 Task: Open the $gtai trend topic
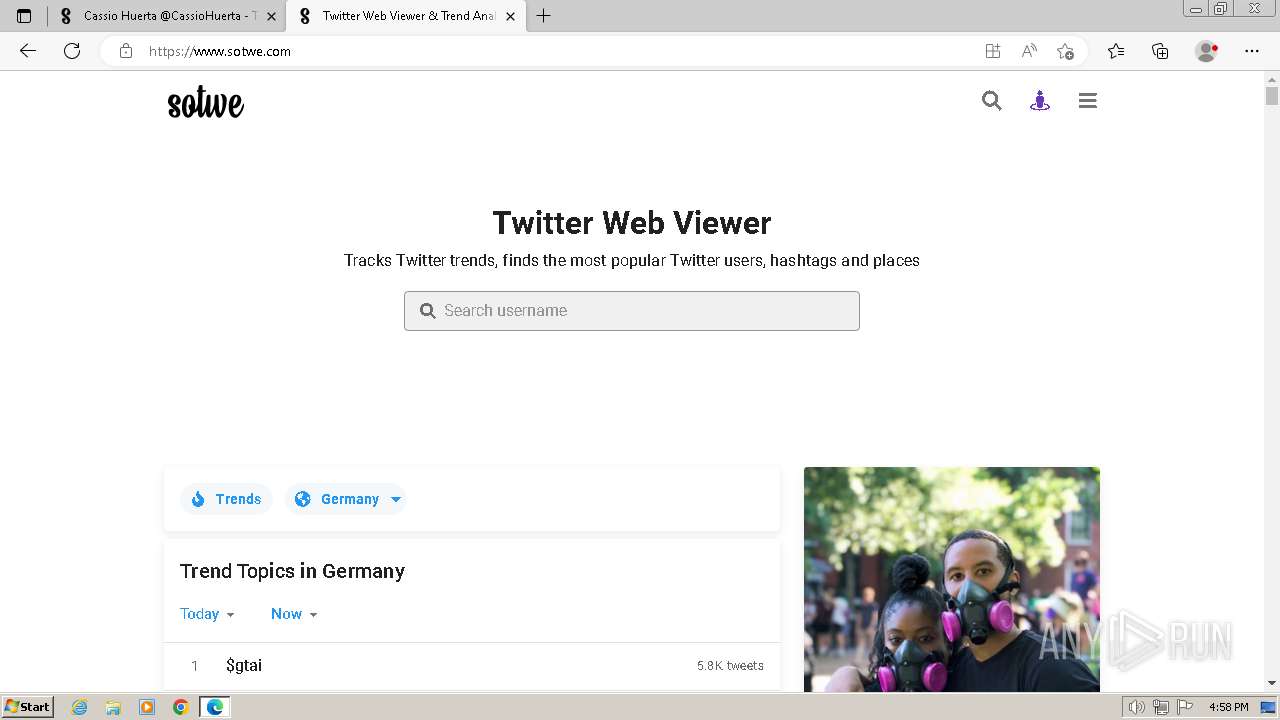(244, 665)
